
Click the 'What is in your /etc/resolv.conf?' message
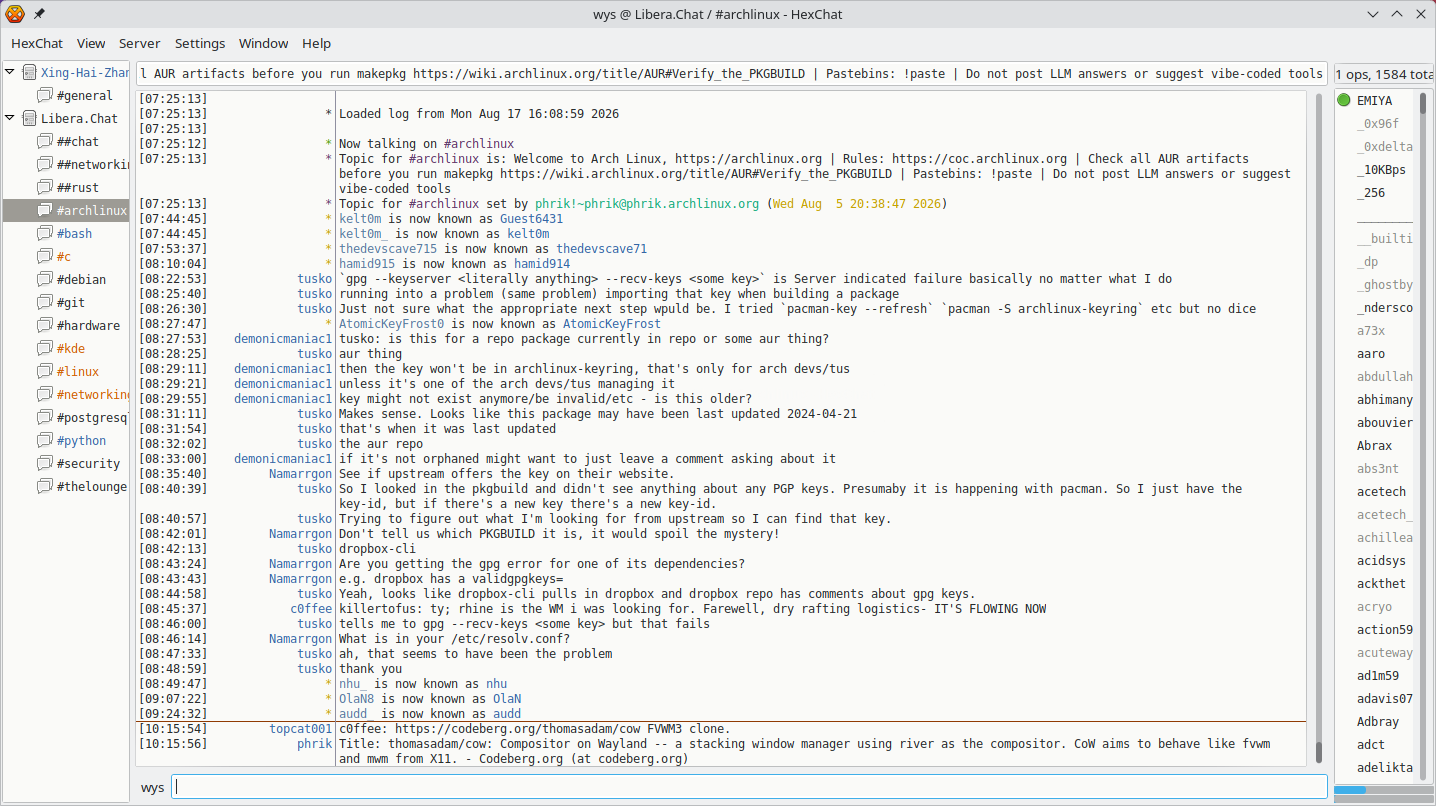click(454, 639)
